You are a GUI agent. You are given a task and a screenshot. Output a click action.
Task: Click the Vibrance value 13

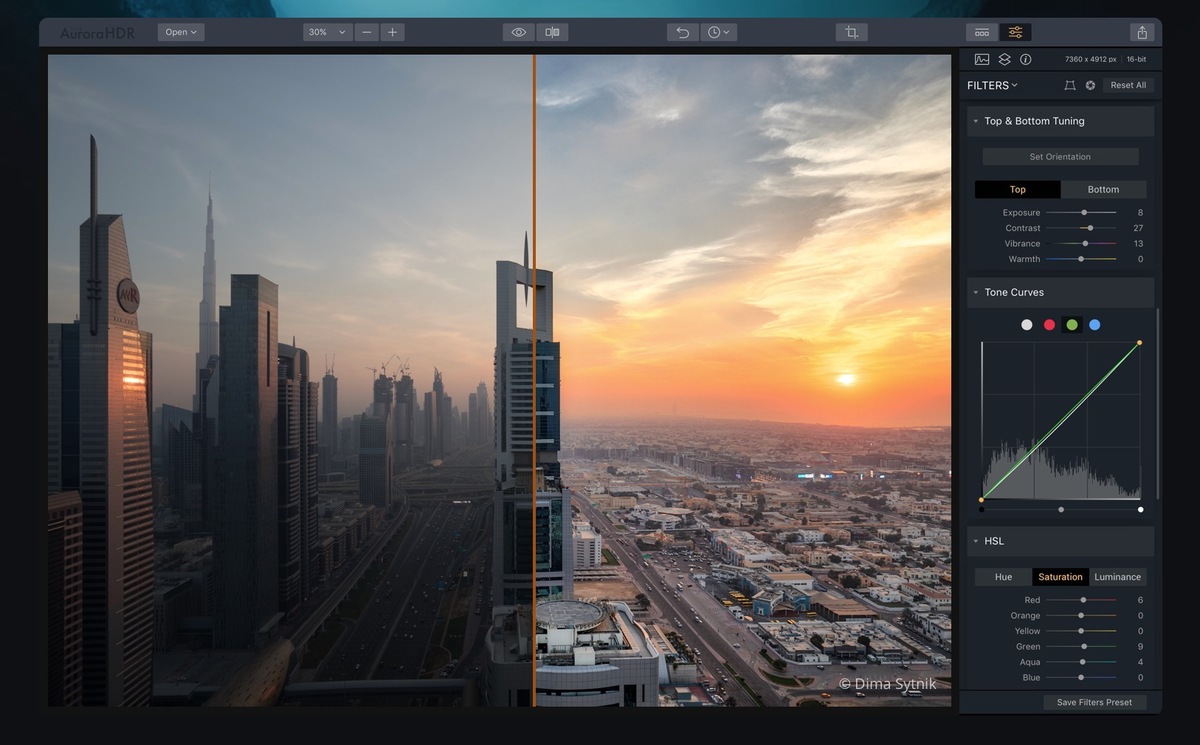click(x=1138, y=244)
